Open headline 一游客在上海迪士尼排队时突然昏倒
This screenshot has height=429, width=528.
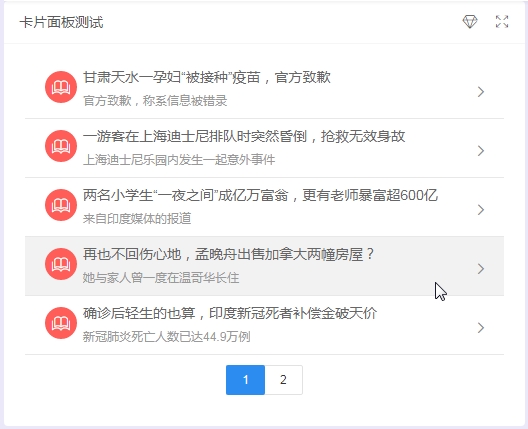point(244,136)
